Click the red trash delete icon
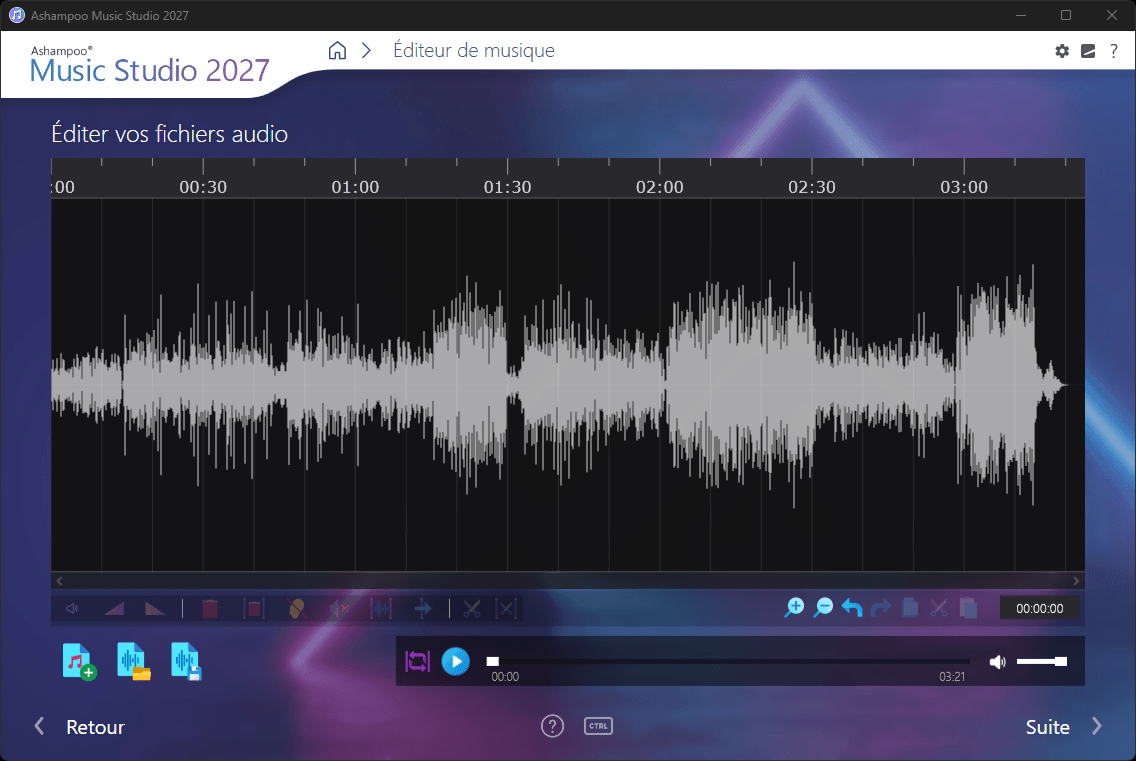 click(210, 609)
